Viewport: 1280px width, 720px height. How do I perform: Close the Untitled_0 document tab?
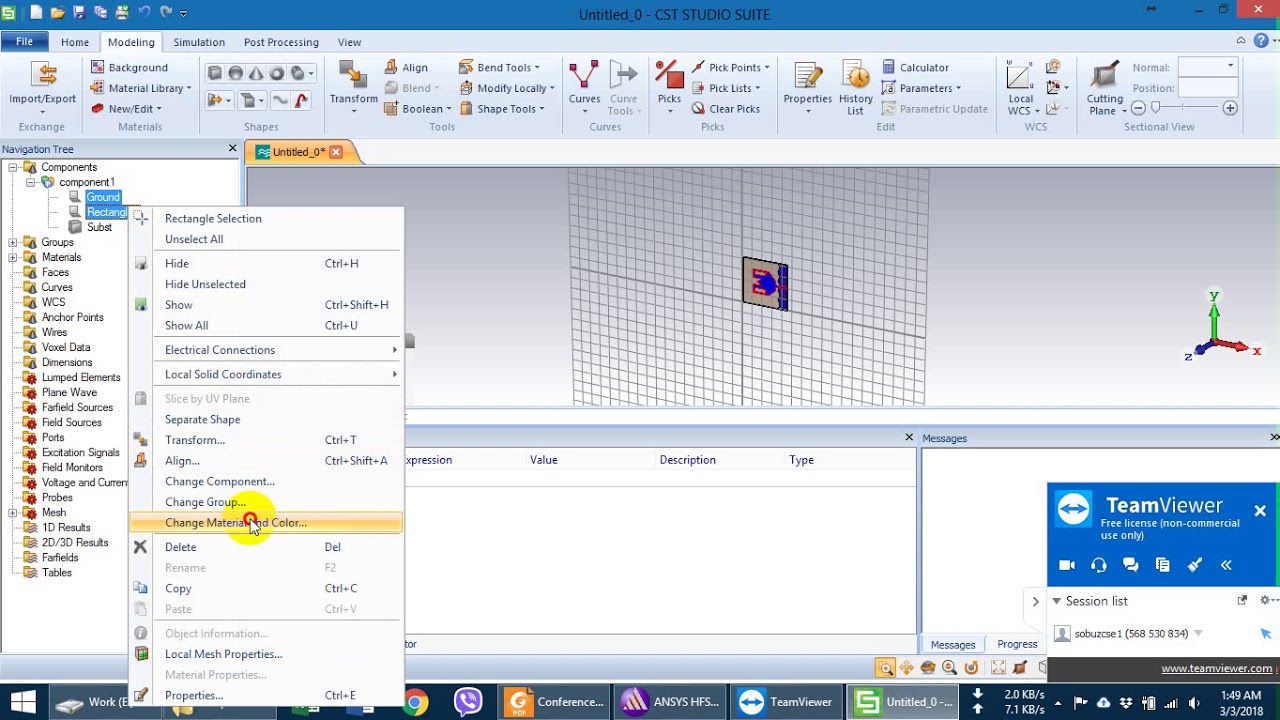pyautogui.click(x=336, y=152)
